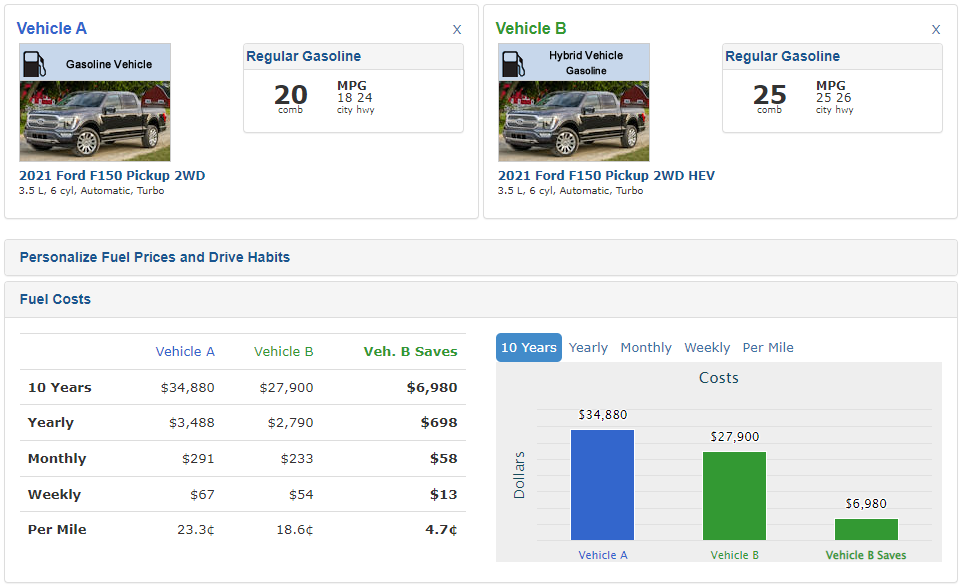Remove Vehicle B with X
The width and height of the screenshot is (961, 586).
click(936, 29)
